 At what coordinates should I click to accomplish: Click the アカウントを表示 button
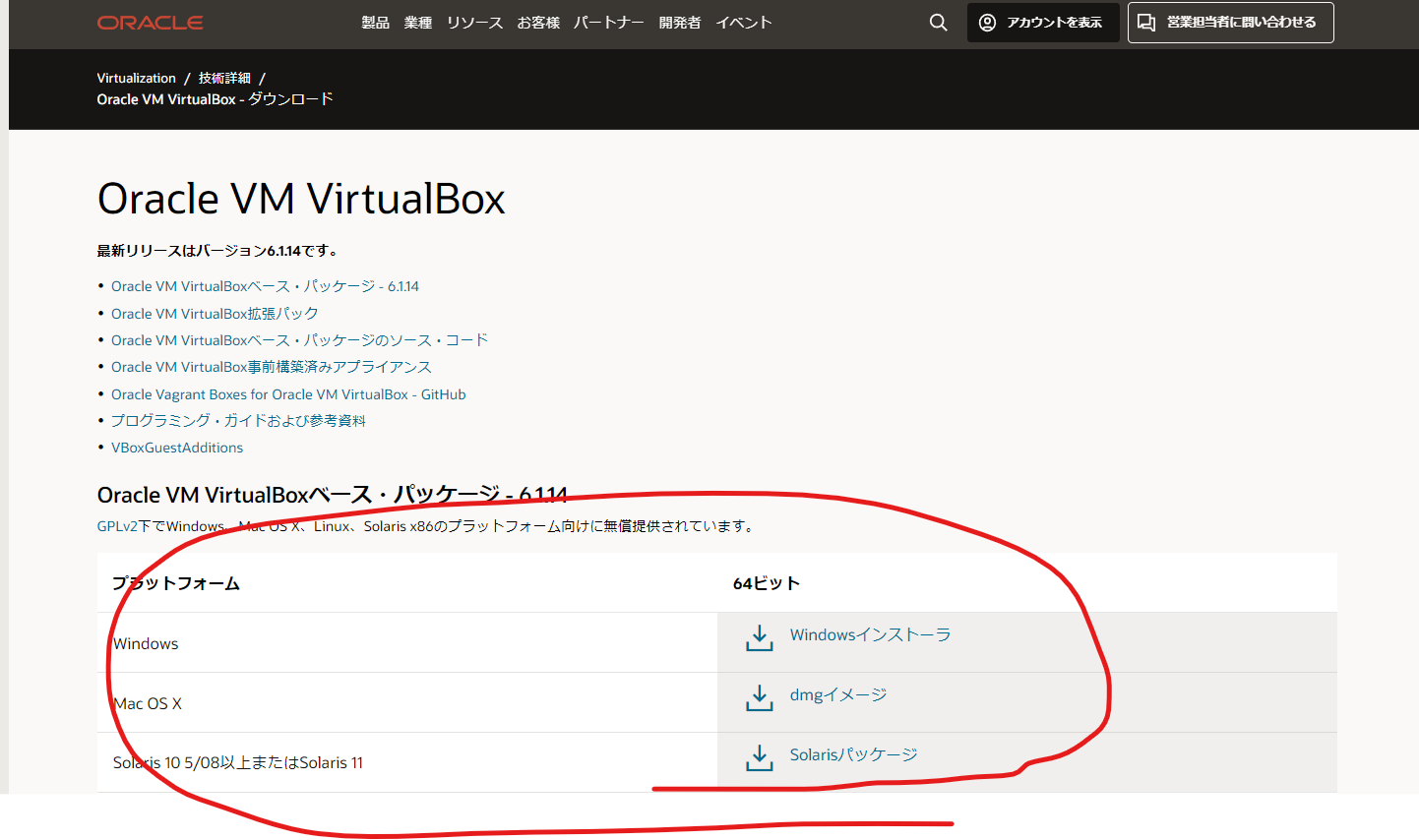coord(1043,23)
